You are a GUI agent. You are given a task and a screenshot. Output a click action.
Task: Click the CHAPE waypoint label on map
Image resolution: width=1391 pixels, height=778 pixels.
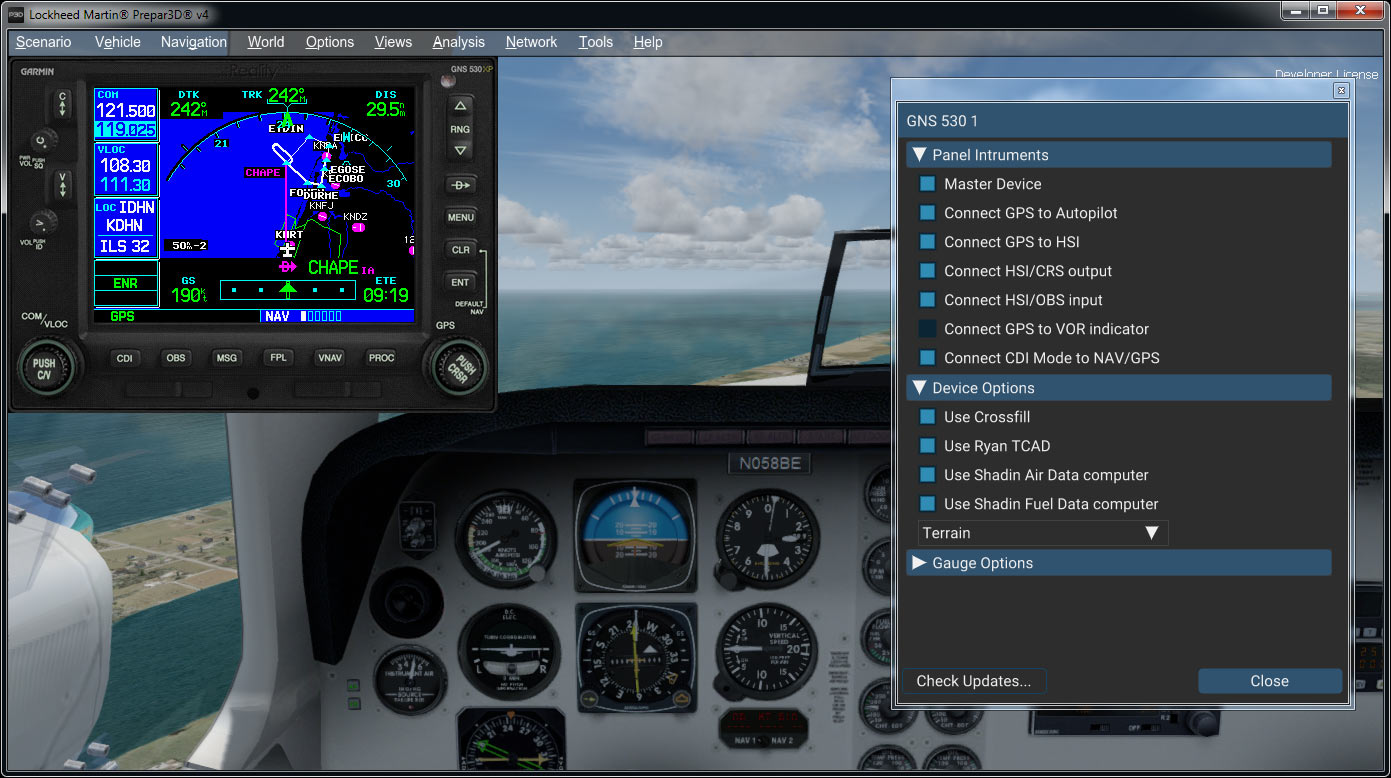point(263,172)
